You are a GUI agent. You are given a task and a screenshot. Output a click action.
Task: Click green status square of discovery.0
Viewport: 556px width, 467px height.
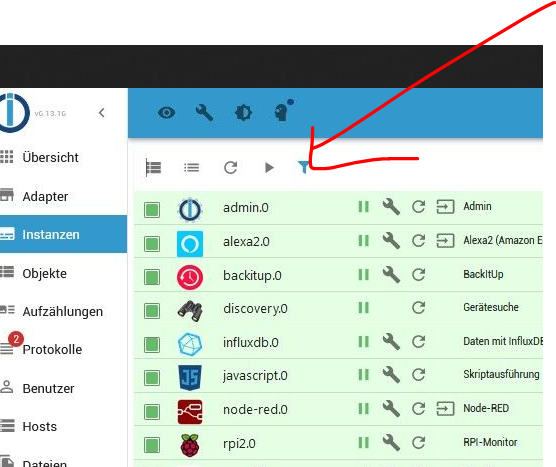152,311
